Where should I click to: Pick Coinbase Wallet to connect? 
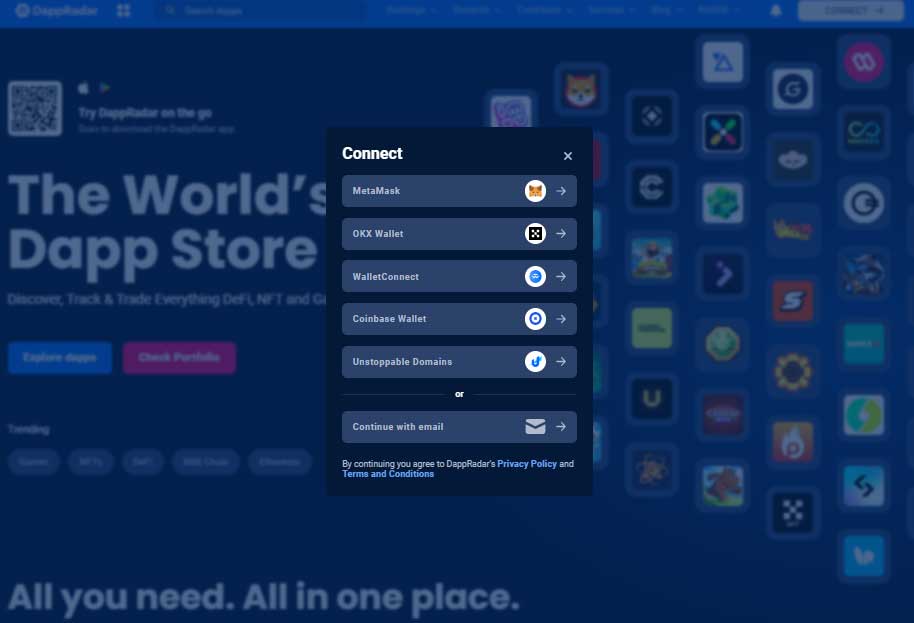point(459,319)
